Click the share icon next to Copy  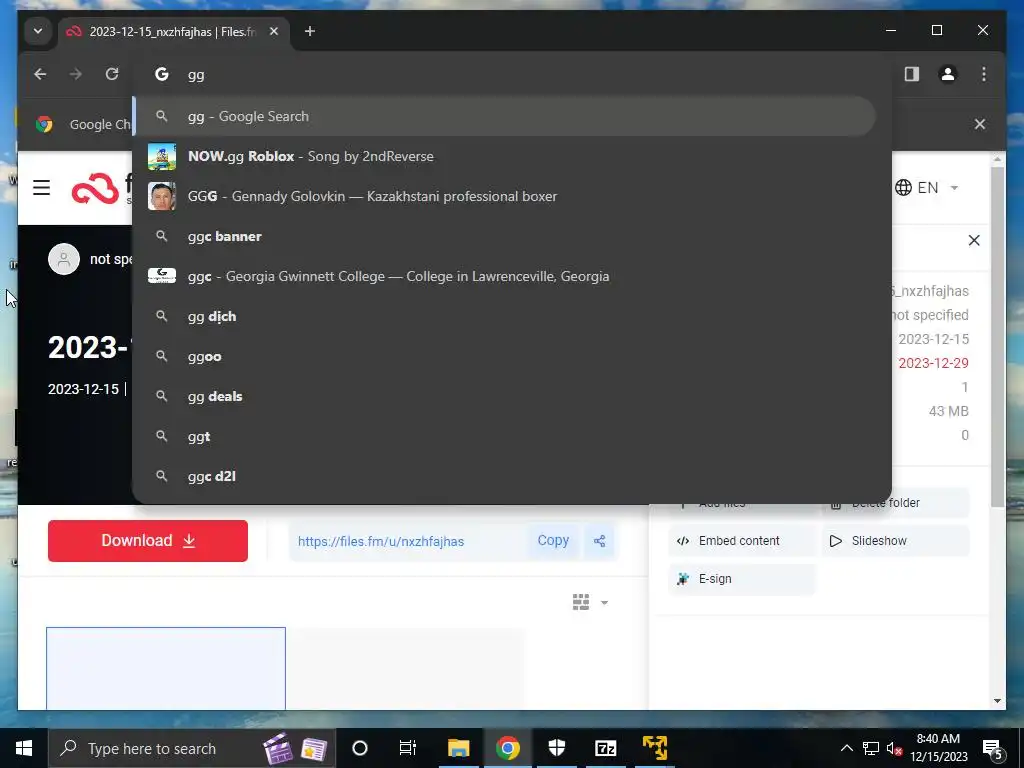click(x=600, y=541)
